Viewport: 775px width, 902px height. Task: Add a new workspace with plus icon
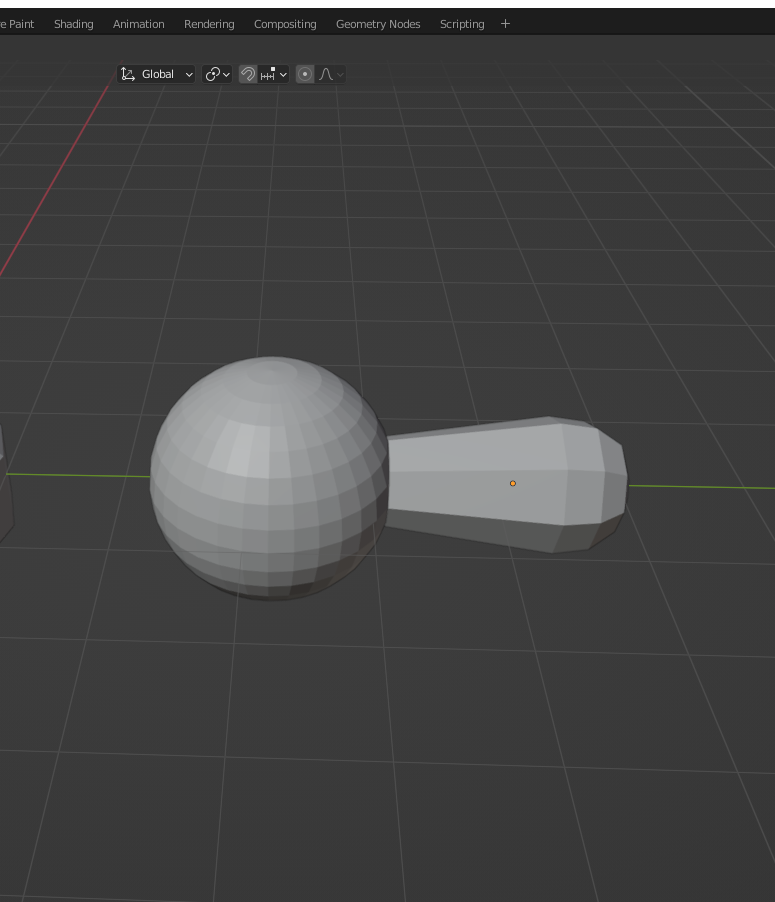coord(505,24)
